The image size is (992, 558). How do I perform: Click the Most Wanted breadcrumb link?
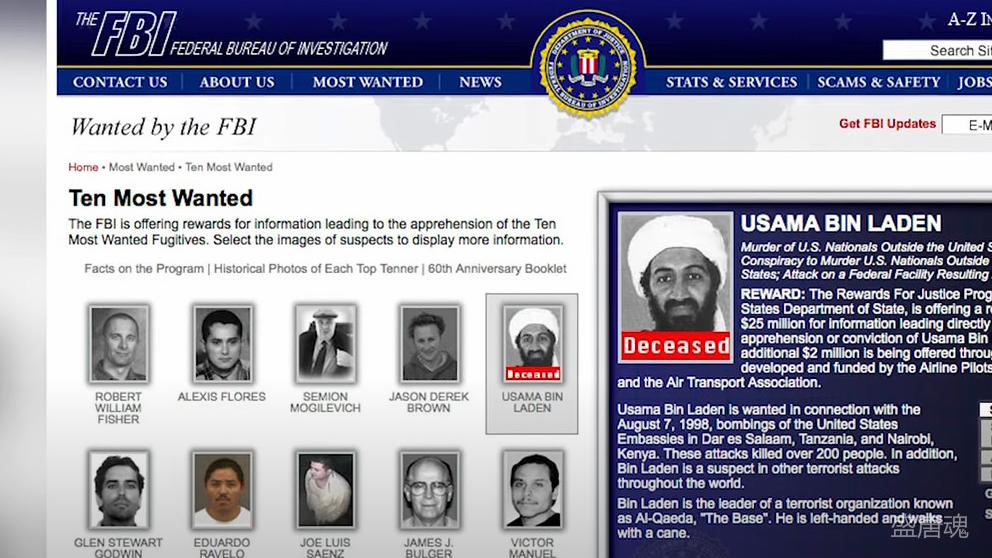142,167
